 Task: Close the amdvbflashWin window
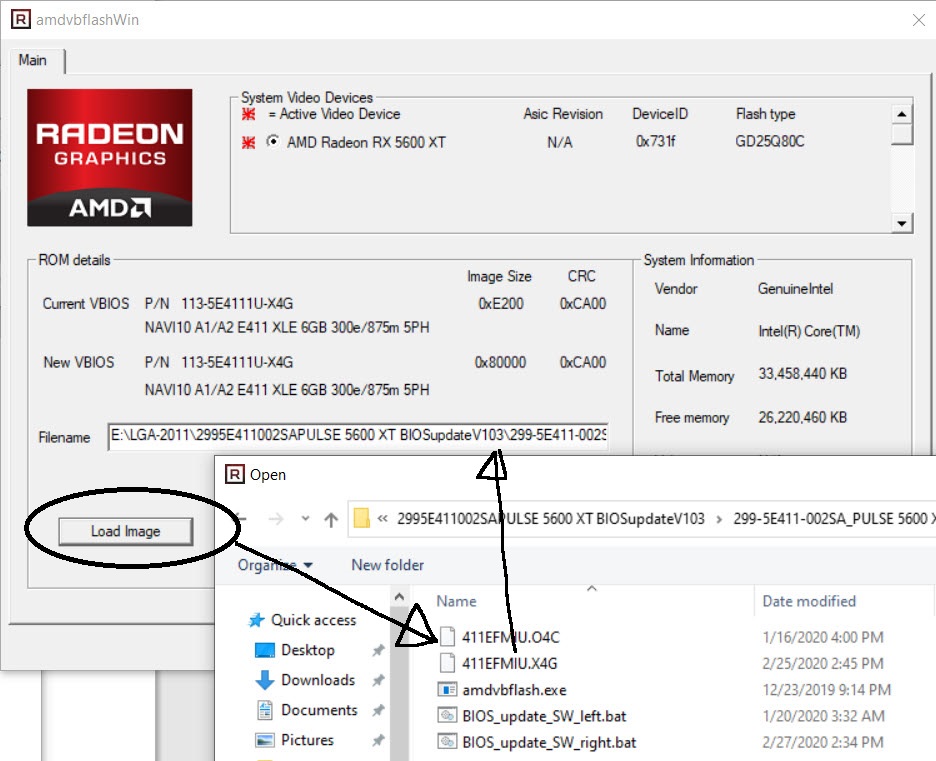919,20
